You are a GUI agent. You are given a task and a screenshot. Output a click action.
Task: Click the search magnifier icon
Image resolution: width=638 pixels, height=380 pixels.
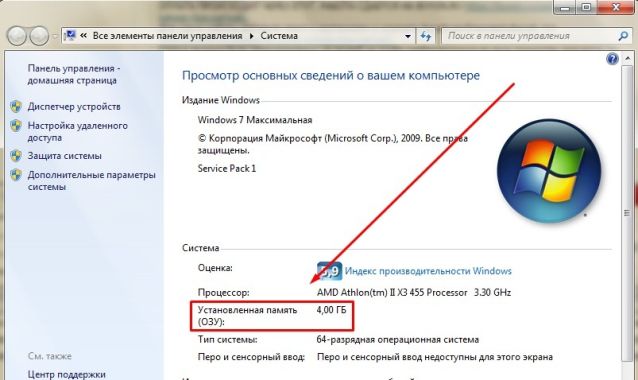click(x=623, y=36)
